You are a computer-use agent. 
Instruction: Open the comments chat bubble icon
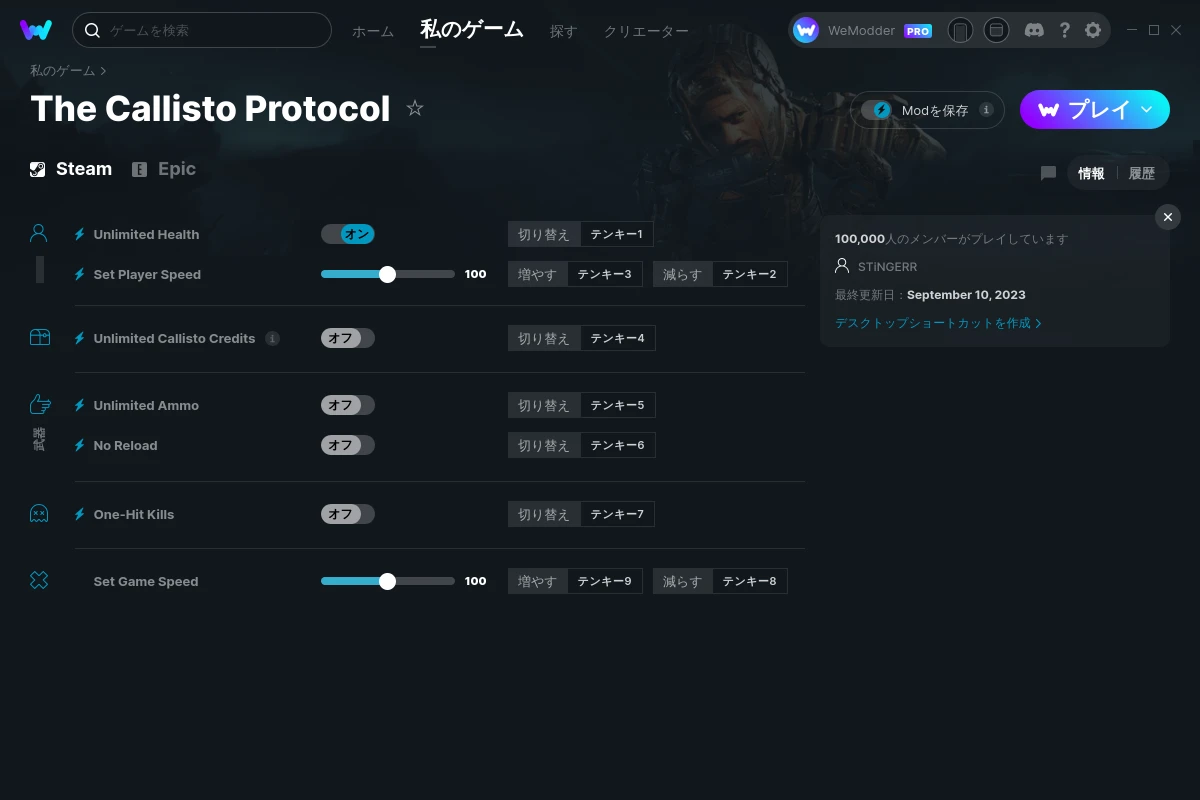click(x=1048, y=173)
